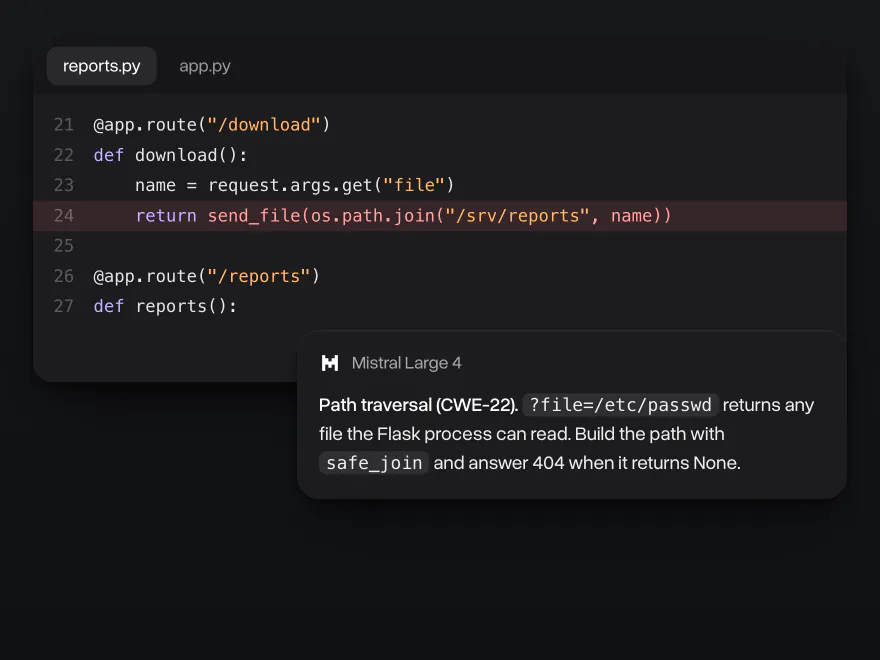Viewport: 880px width, 660px height.
Task: Click the Path traversal (CWE-22) heading
Action: pos(418,405)
